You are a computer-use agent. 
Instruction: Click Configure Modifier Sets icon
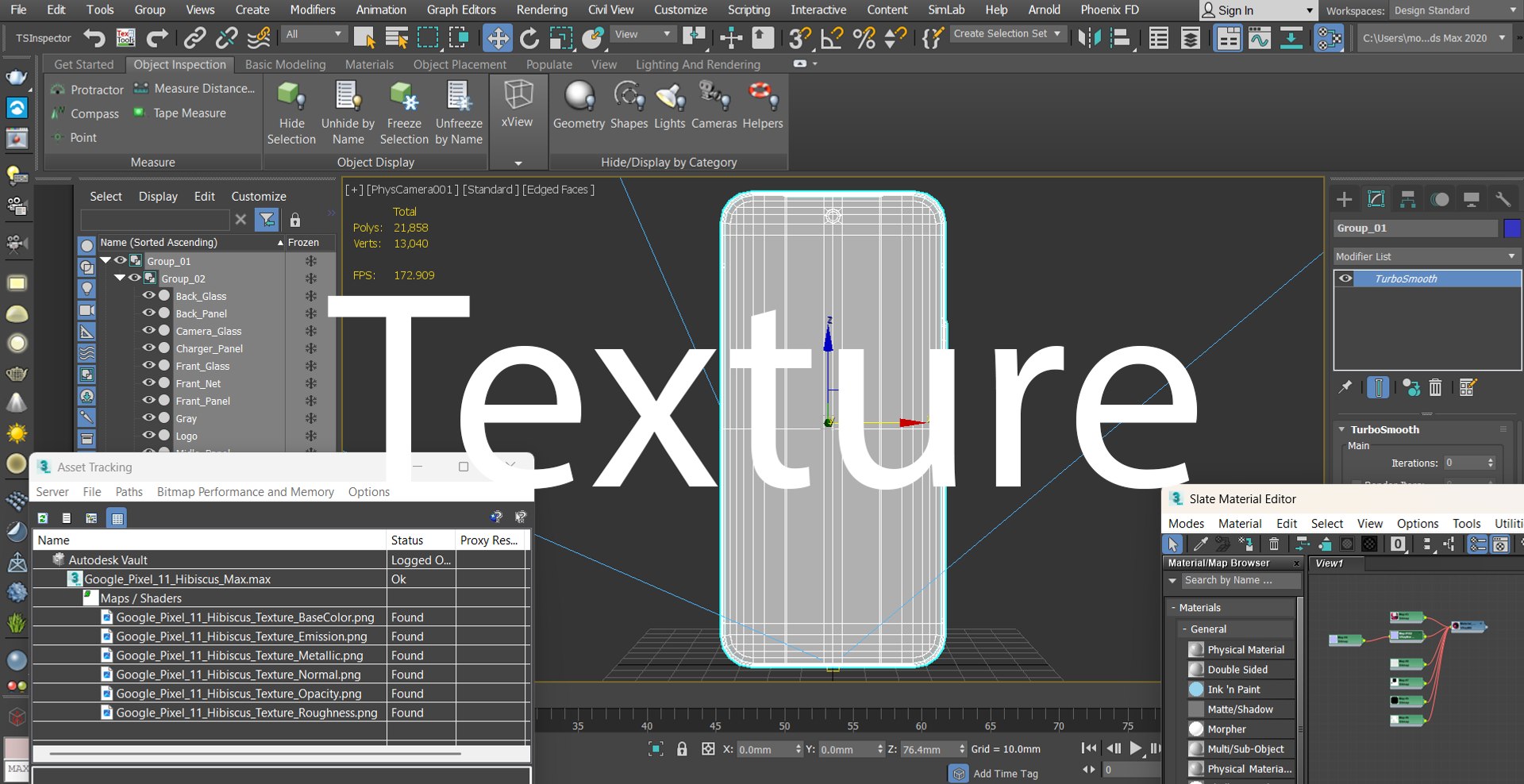[1468, 387]
